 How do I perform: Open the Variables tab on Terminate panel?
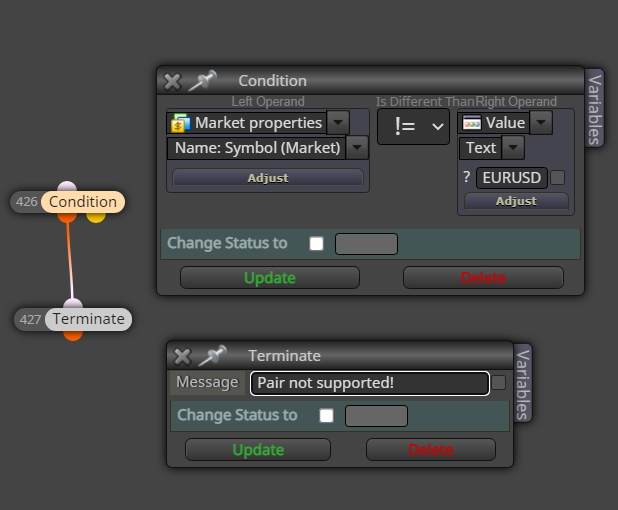coord(523,384)
